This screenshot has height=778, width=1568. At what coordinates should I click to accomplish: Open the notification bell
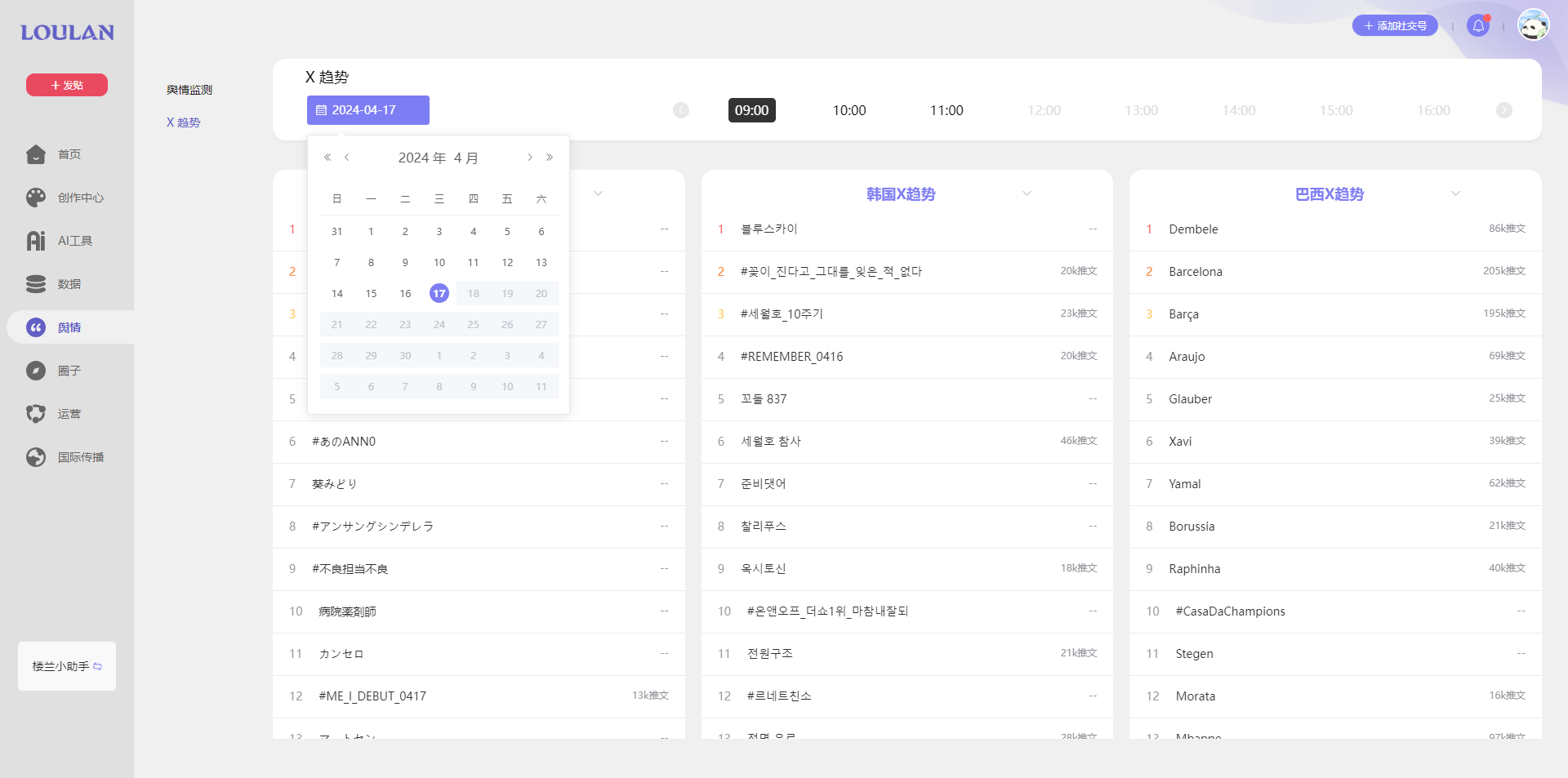(x=1478, y=26)
